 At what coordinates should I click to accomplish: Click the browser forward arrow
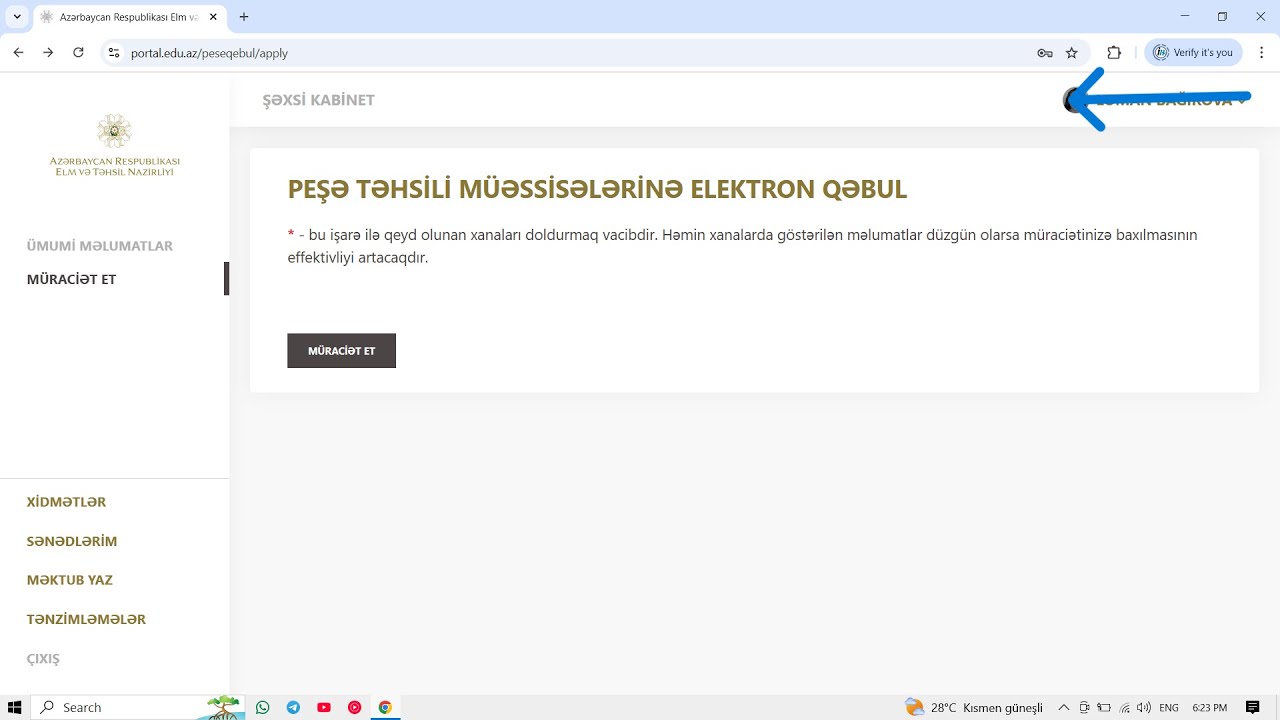(x=48, y=52)
